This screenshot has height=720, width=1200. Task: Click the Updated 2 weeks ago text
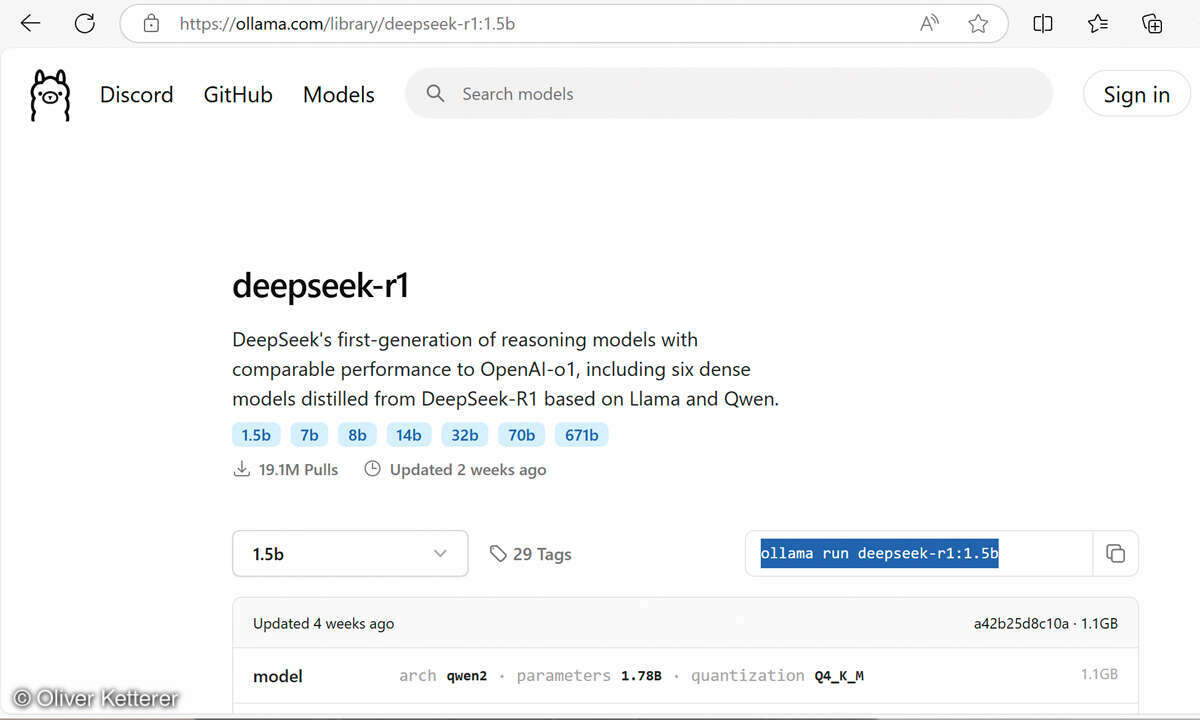tap(468, 469)
